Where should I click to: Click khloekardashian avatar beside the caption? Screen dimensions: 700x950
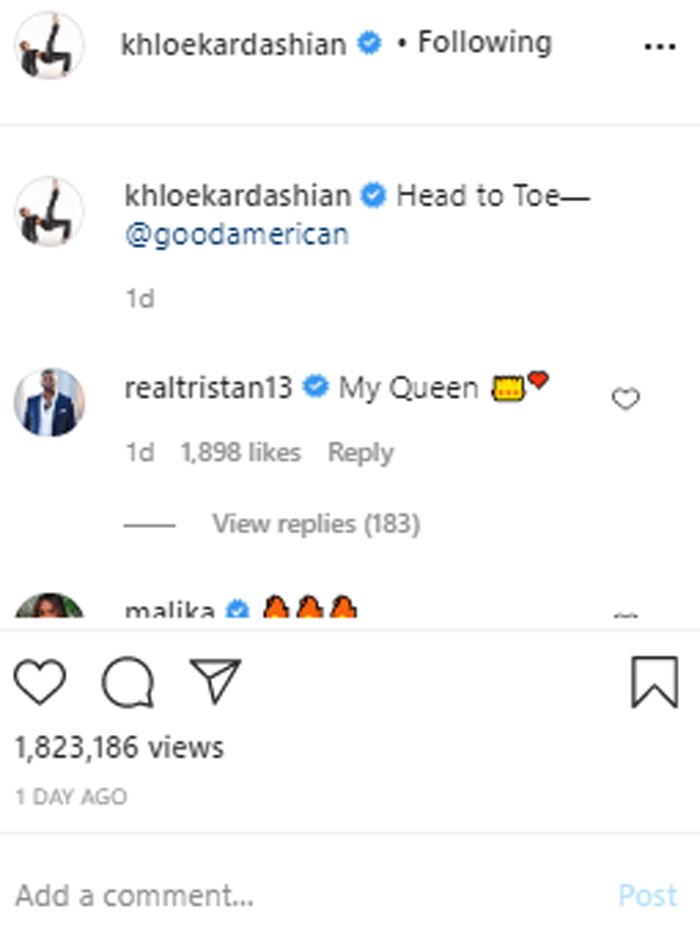[x=49, y=211]
